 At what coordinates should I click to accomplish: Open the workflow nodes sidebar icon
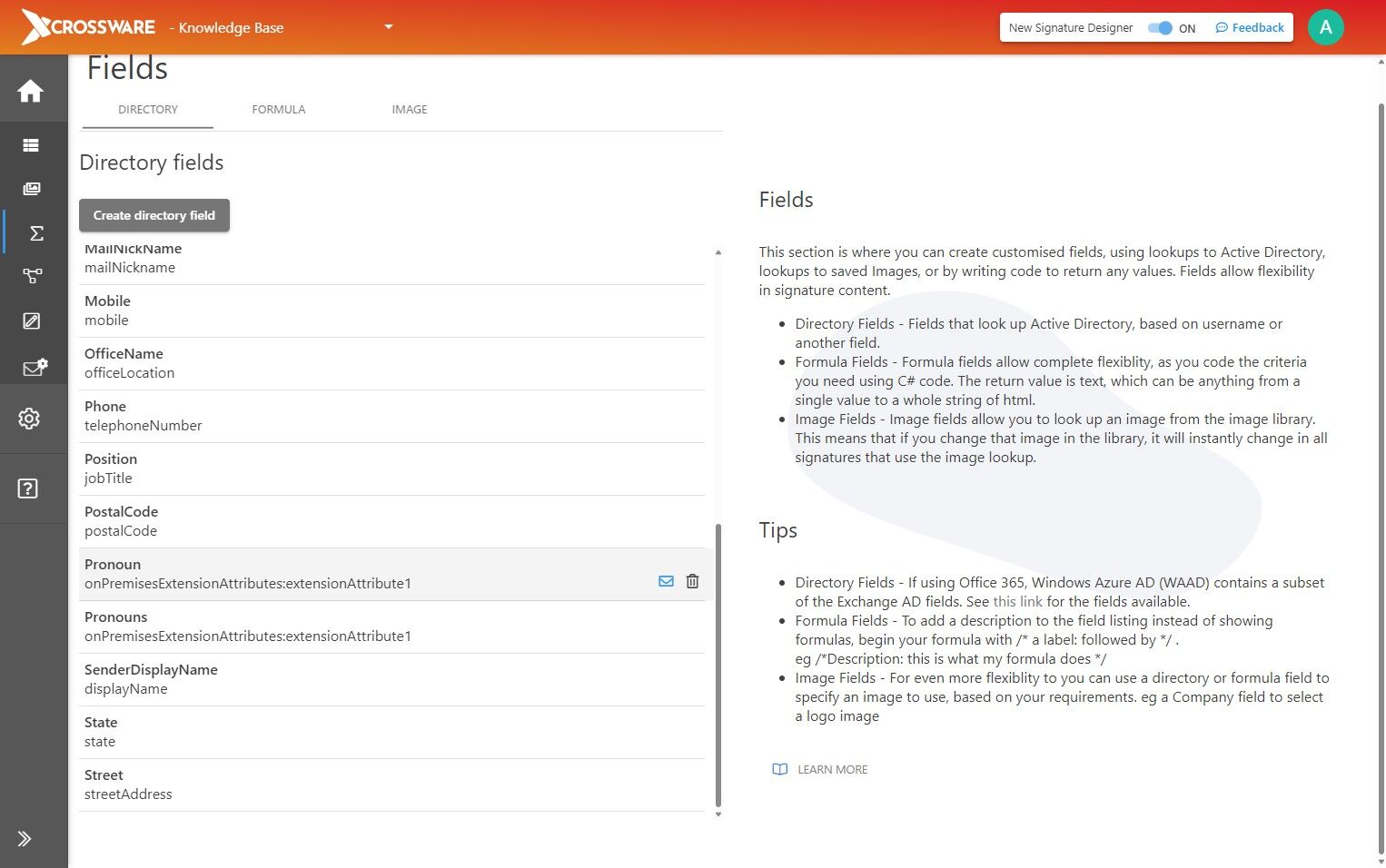point(33,276)
